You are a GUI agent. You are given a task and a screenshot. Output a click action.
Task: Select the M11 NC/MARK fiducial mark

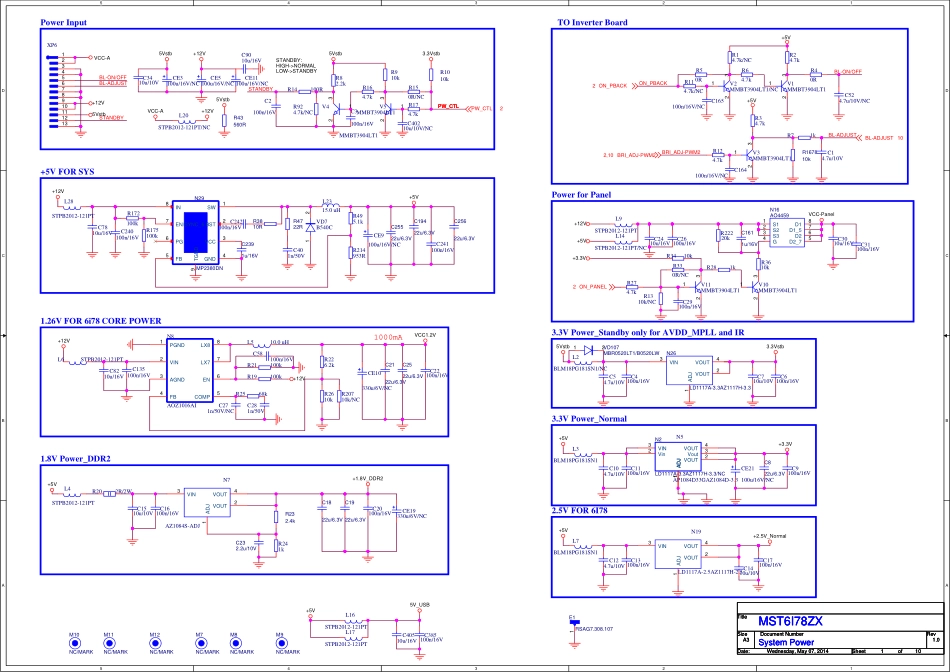[110, 644]
